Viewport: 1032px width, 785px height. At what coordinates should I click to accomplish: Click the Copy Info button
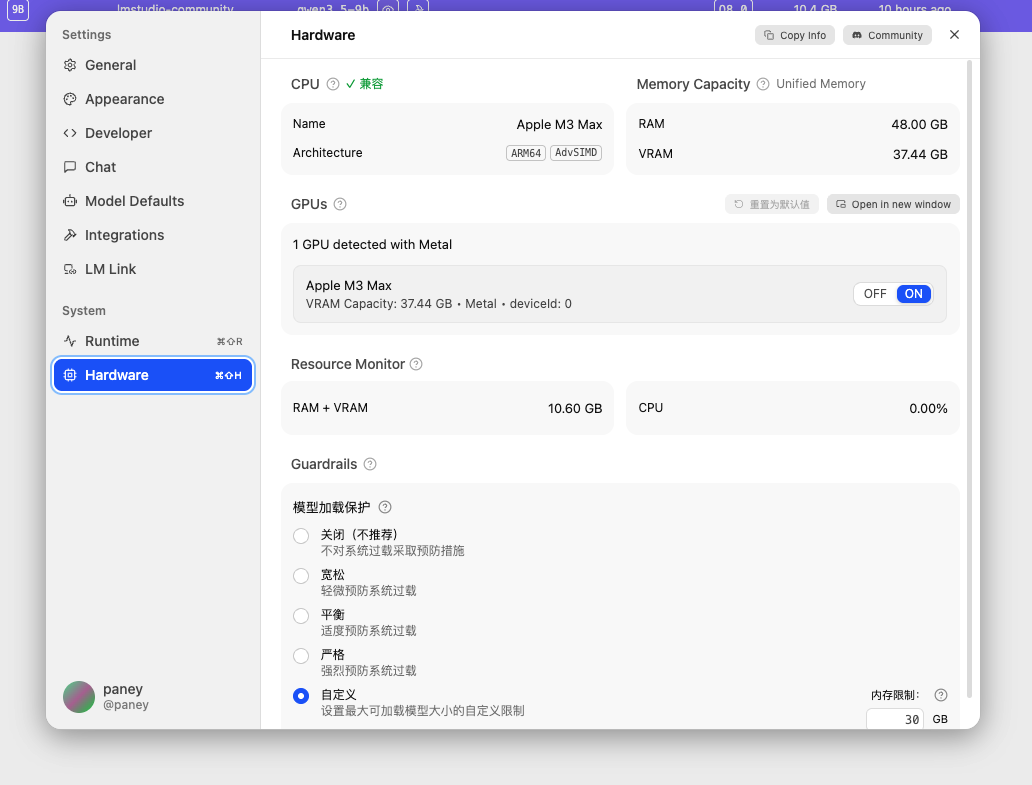(794, 36)
